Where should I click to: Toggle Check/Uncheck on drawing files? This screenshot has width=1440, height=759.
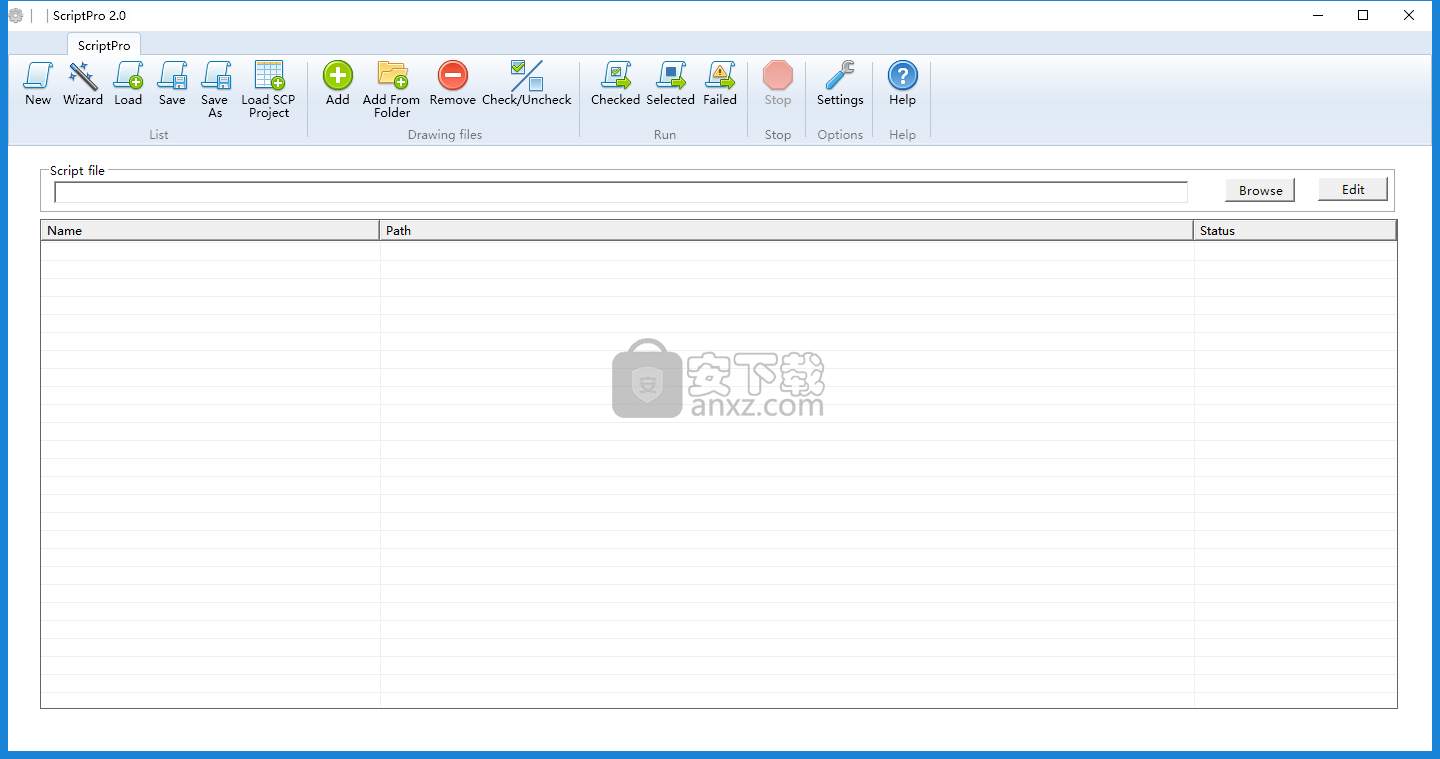tap(527, 84)
